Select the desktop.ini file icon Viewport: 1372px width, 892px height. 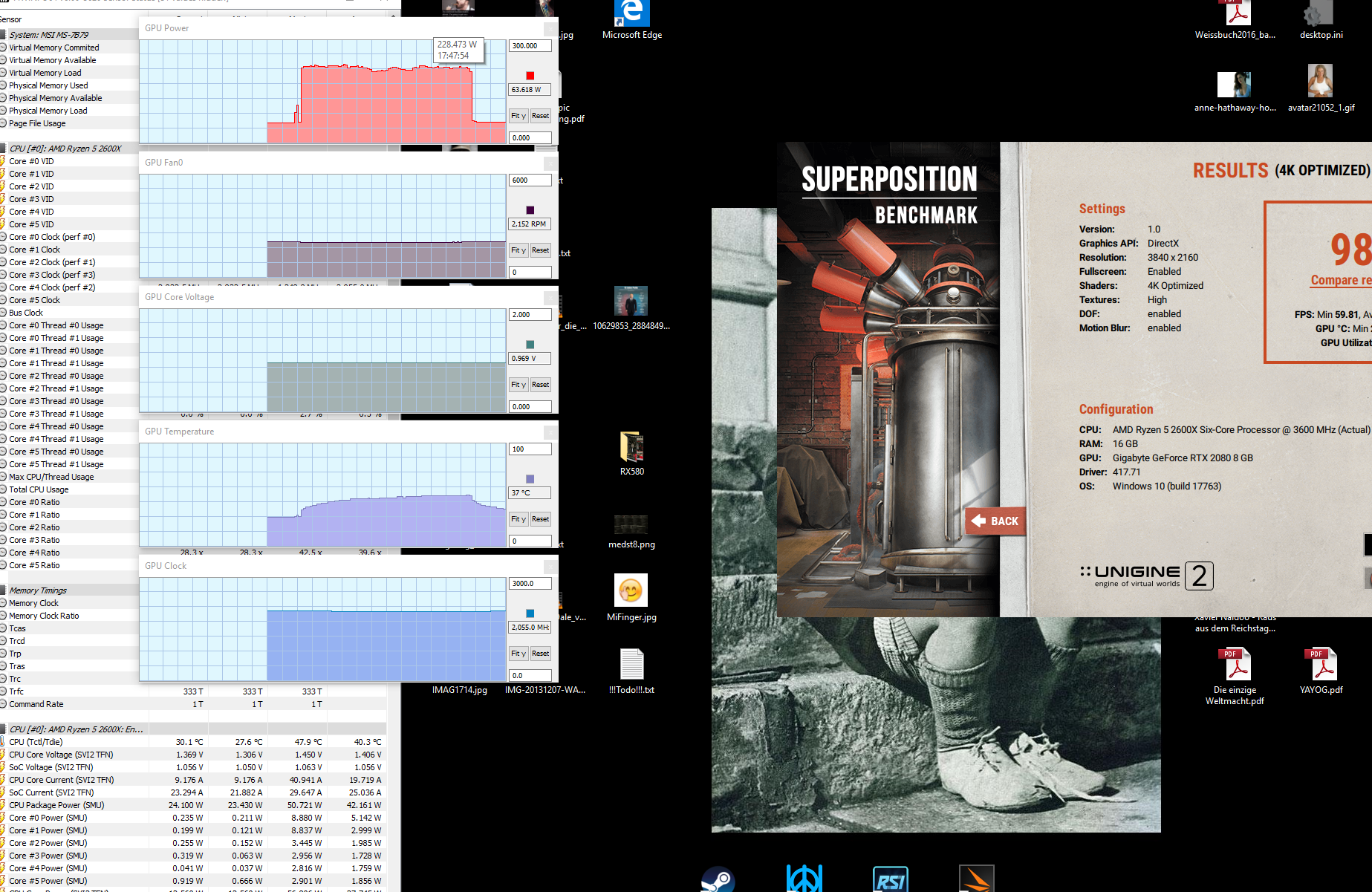[x=1321, y=20]
